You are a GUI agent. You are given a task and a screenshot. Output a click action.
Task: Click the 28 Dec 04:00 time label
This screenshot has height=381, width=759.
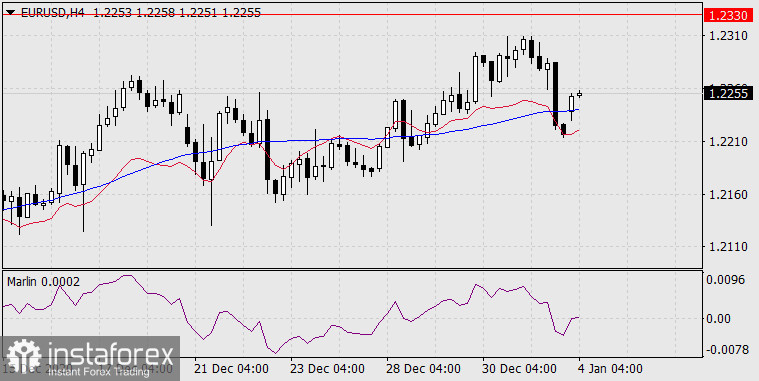click(x=424, y=369)
